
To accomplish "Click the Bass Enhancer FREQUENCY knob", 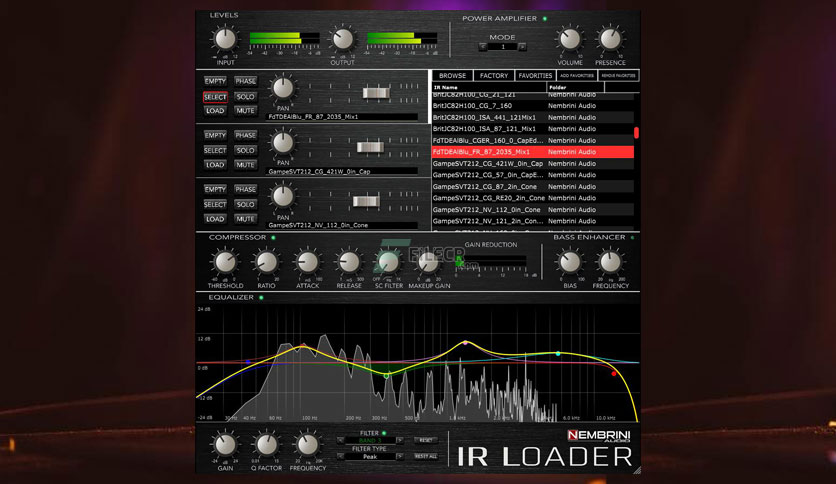I will tap(610, 262).
